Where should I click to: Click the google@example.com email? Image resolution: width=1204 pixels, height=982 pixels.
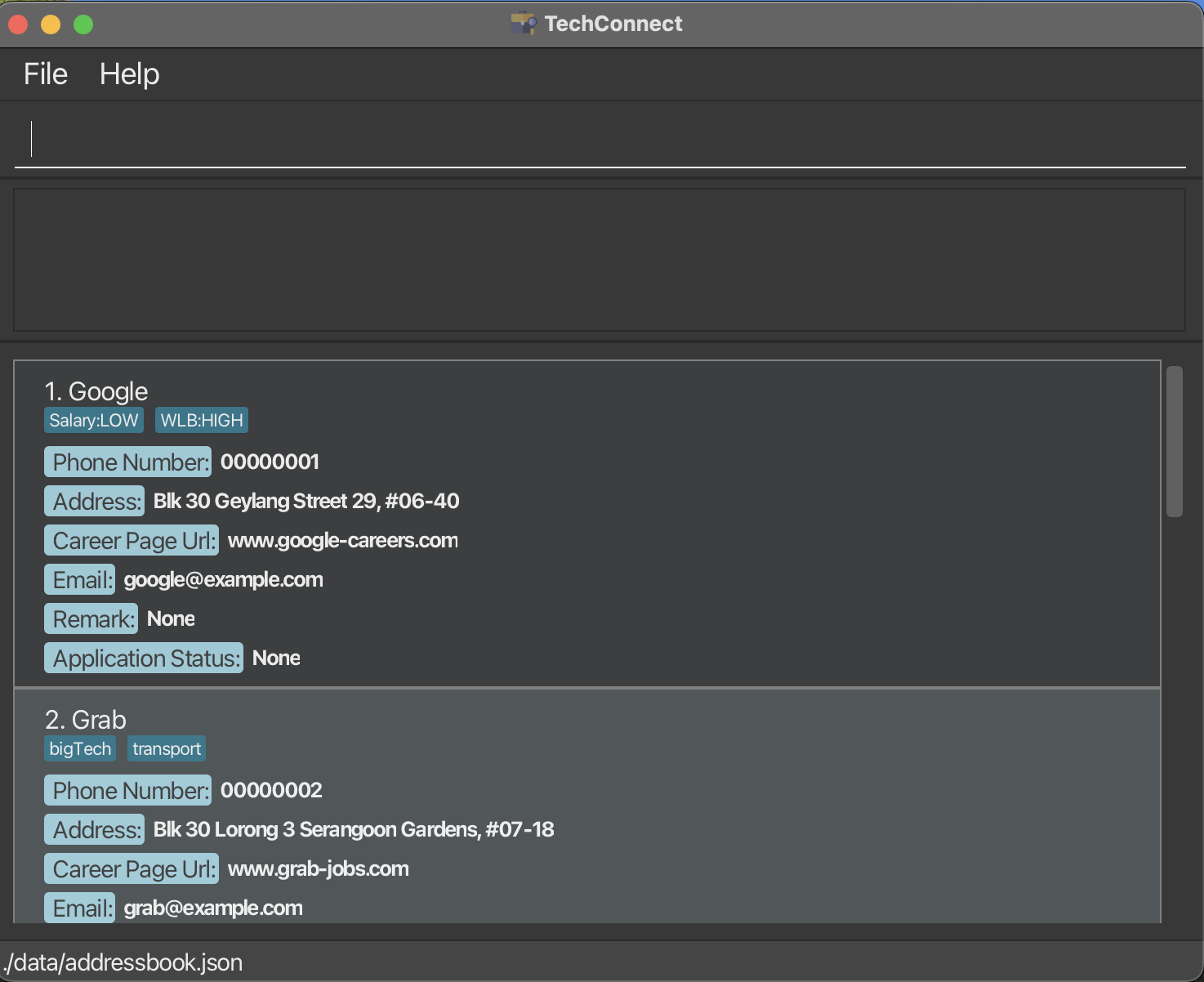click(x=224, y=579)
